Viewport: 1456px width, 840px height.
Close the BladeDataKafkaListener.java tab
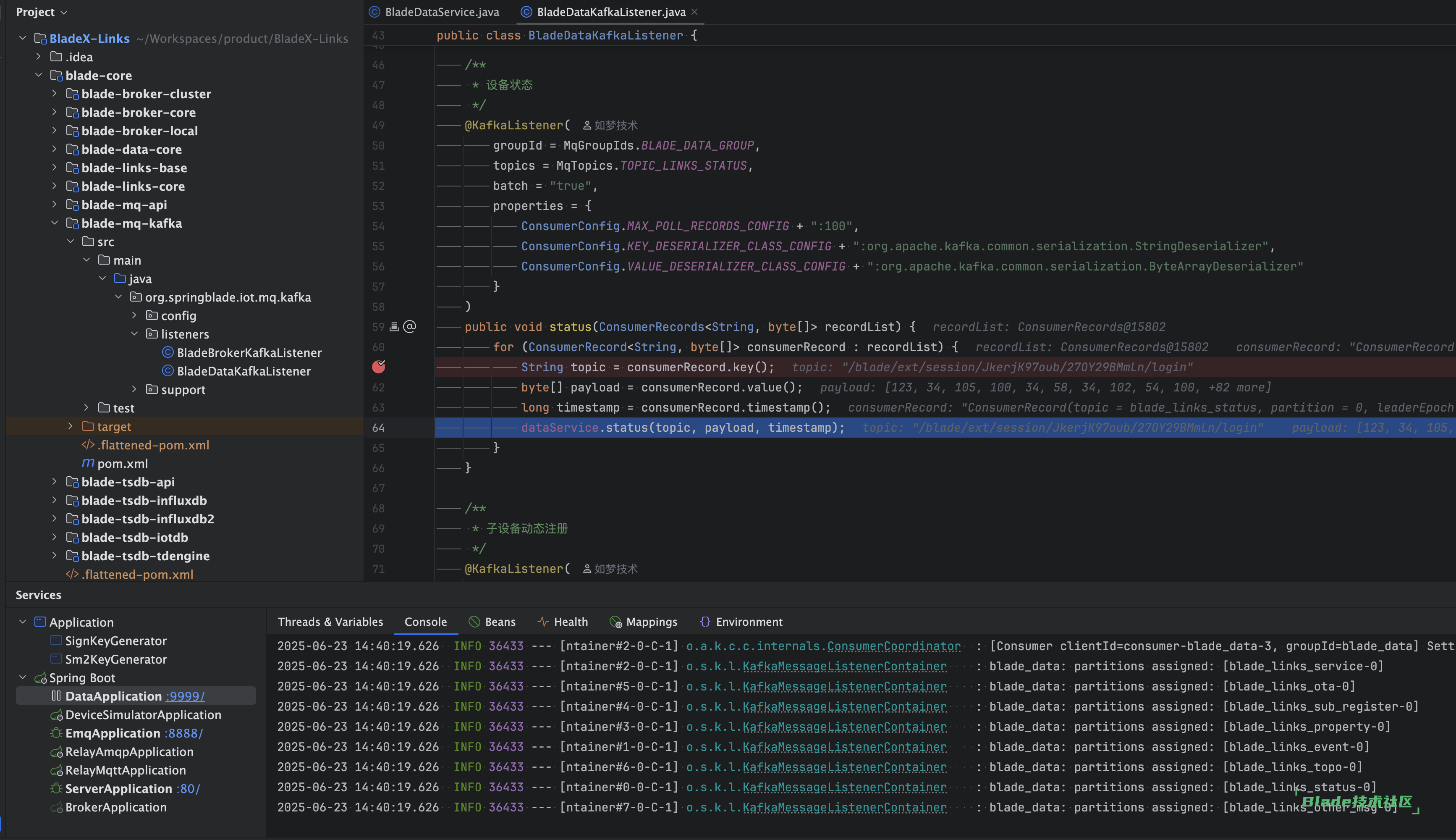click(x=695, y=11)
